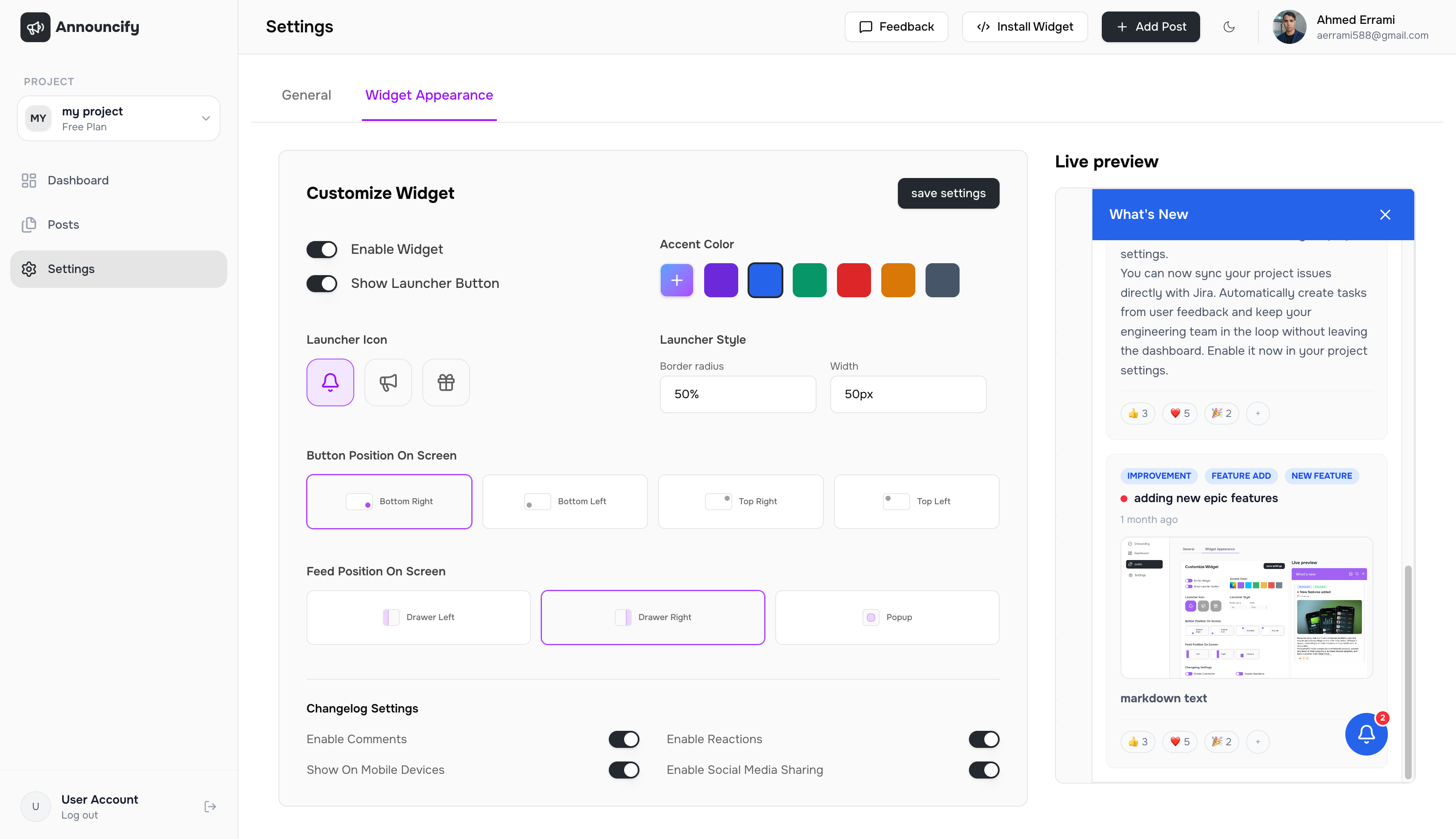Click the Install Widget button
This screenshot has height=839, width=1456.
tap(1025, 26)
